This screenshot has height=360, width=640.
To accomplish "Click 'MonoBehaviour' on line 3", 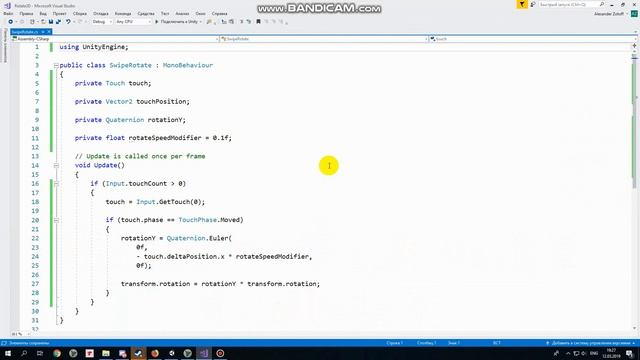I will point(188,65).
